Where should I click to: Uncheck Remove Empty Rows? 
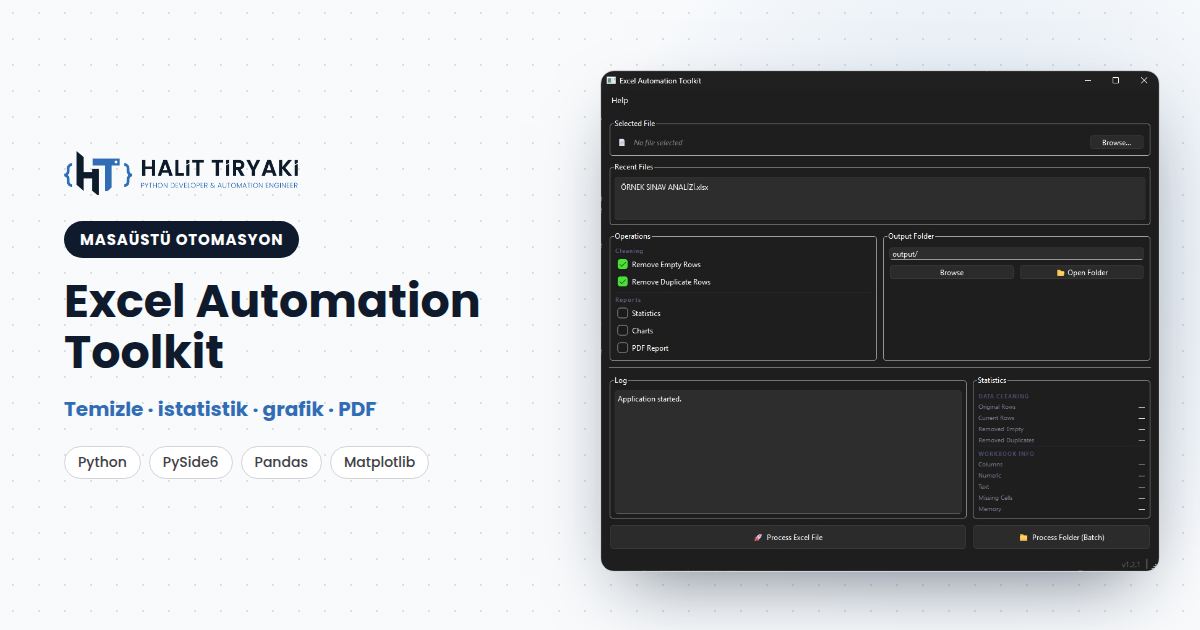(x=623, y=264)
